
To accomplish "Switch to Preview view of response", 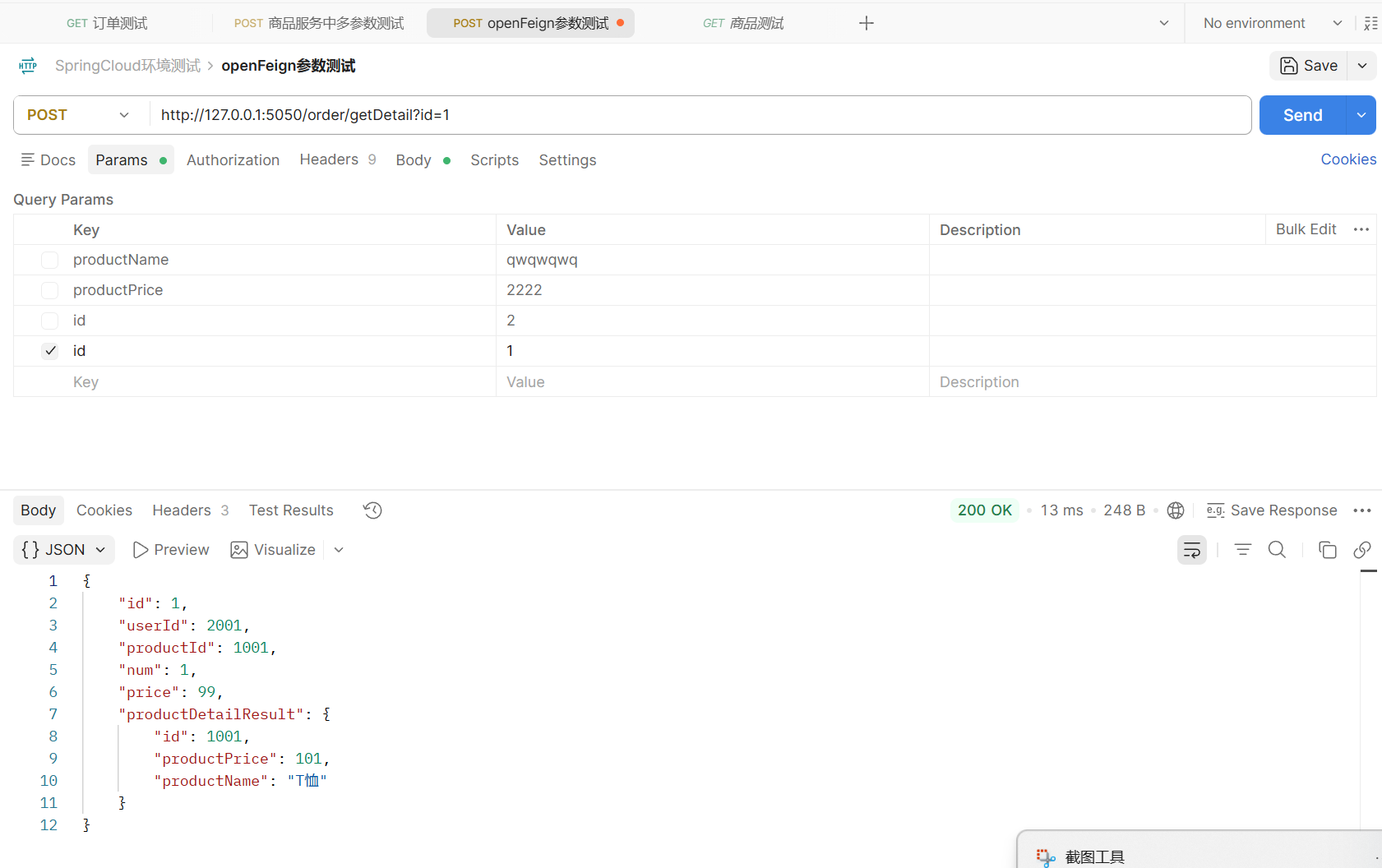I will [x=171, y=550].
